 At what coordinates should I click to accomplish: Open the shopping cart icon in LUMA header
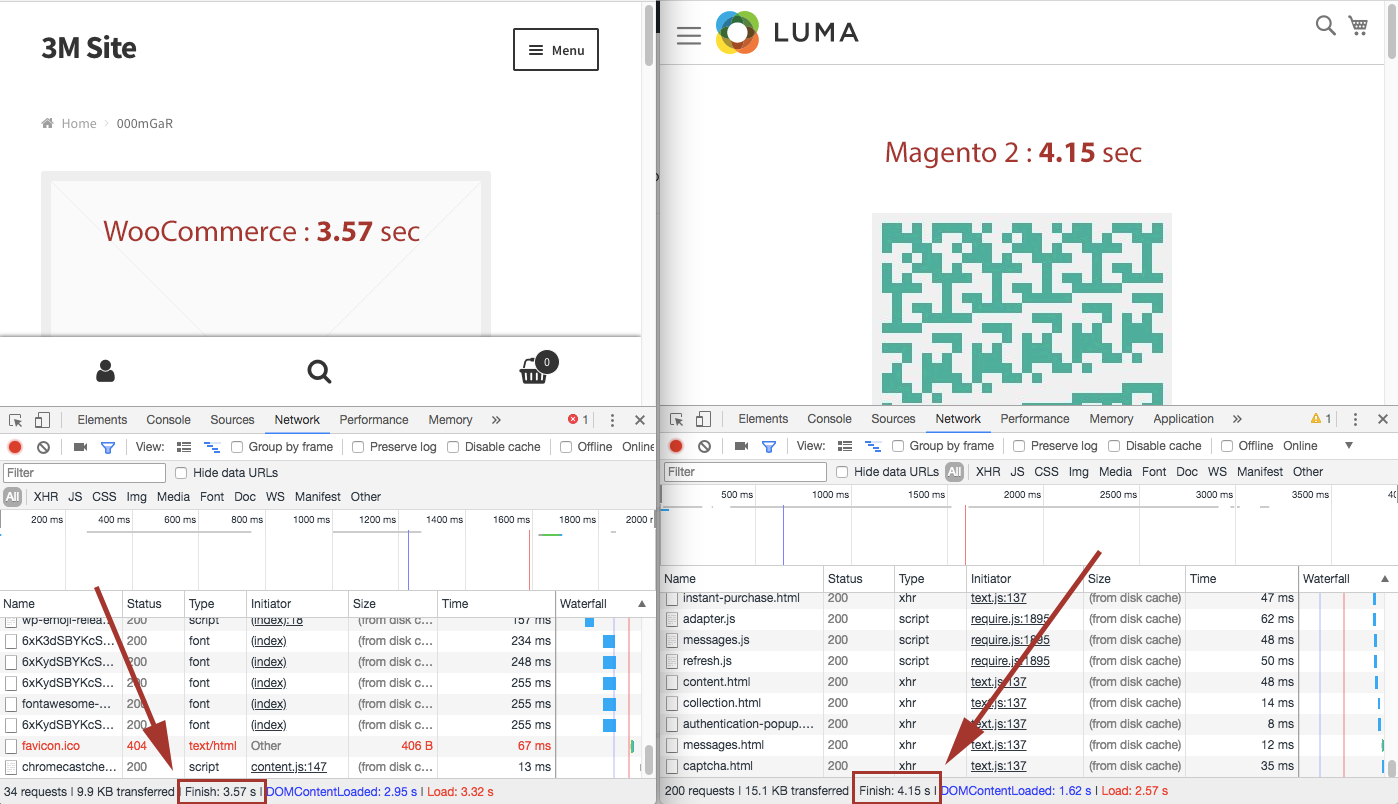click(1358, 26)
